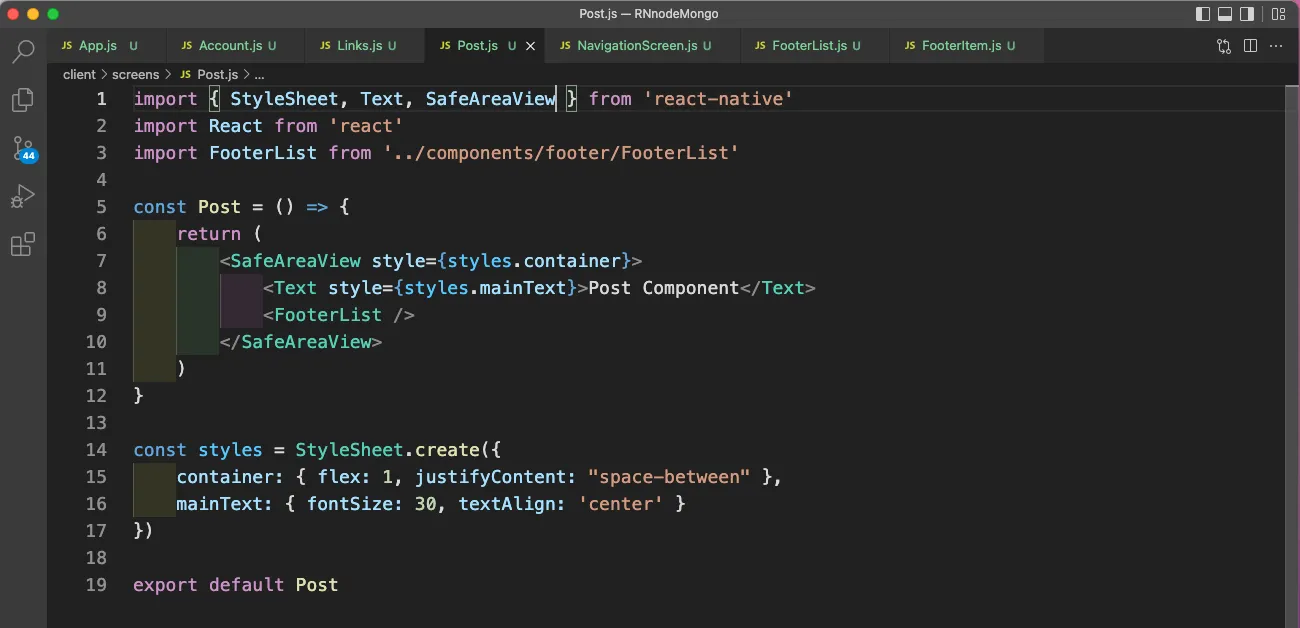Open the Extensions view
Viewport: 1300px width, 628px height.
click(x=23, y=245)
